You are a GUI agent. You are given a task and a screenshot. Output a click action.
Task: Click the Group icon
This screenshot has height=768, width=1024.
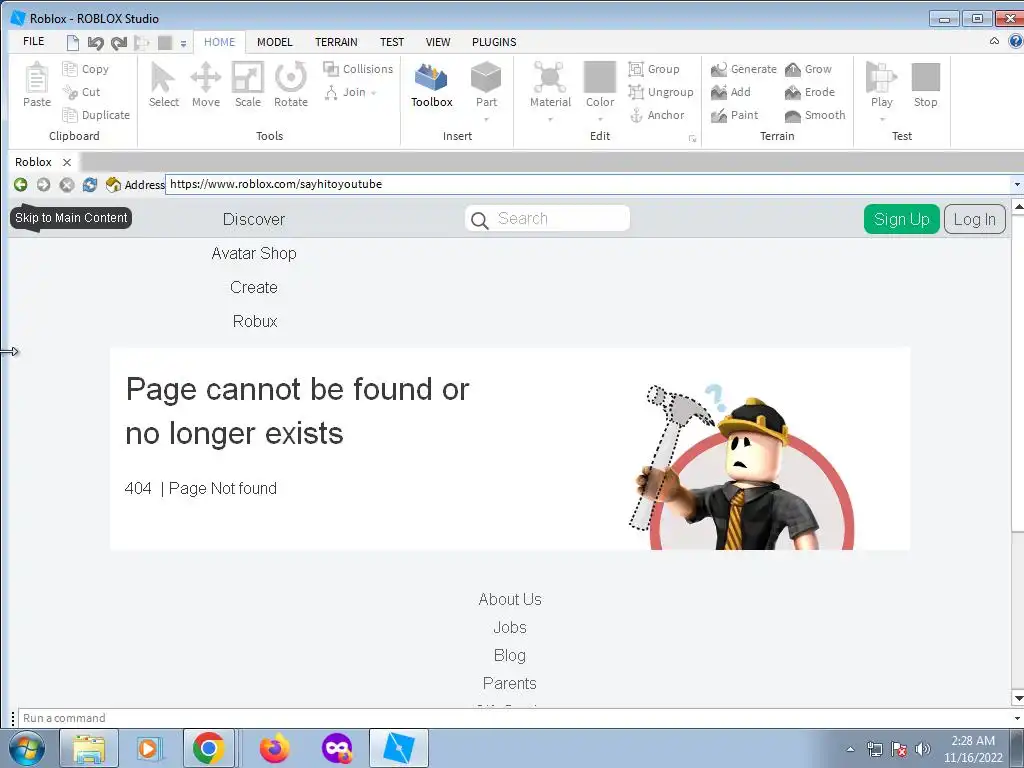(x=636, y=69)
